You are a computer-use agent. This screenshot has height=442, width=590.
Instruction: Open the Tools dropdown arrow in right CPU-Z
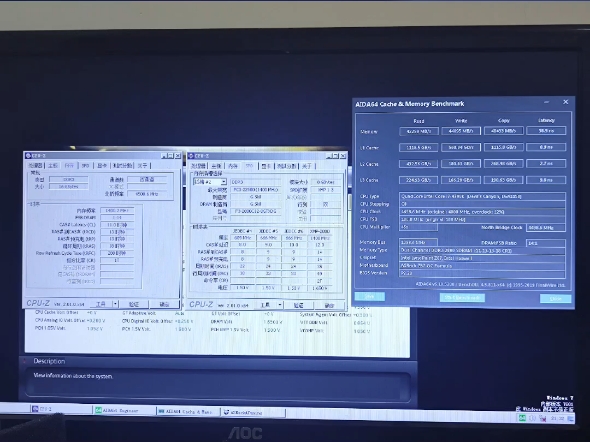[280, 305]
